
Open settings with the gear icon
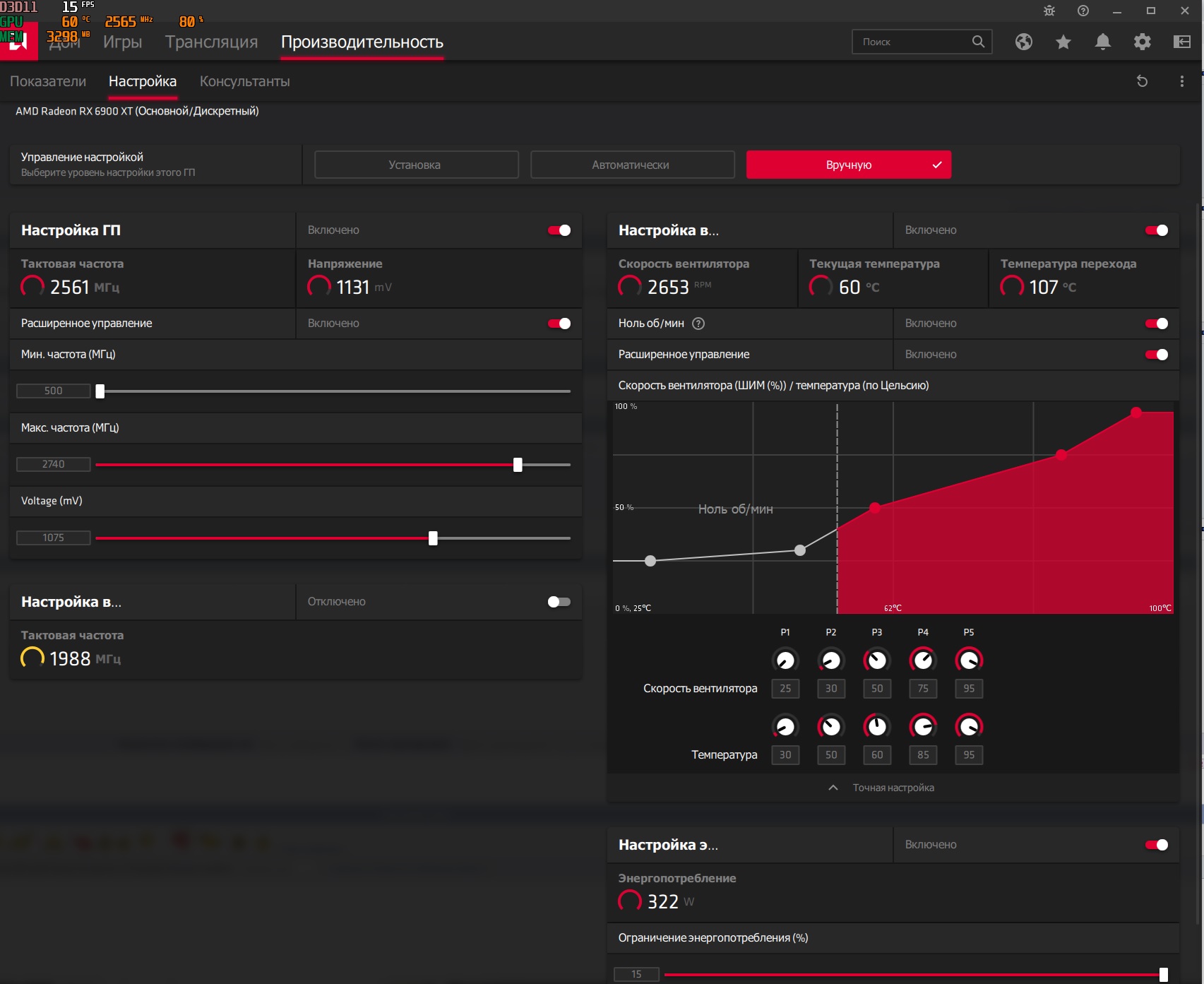click(x=1143, y=42)
